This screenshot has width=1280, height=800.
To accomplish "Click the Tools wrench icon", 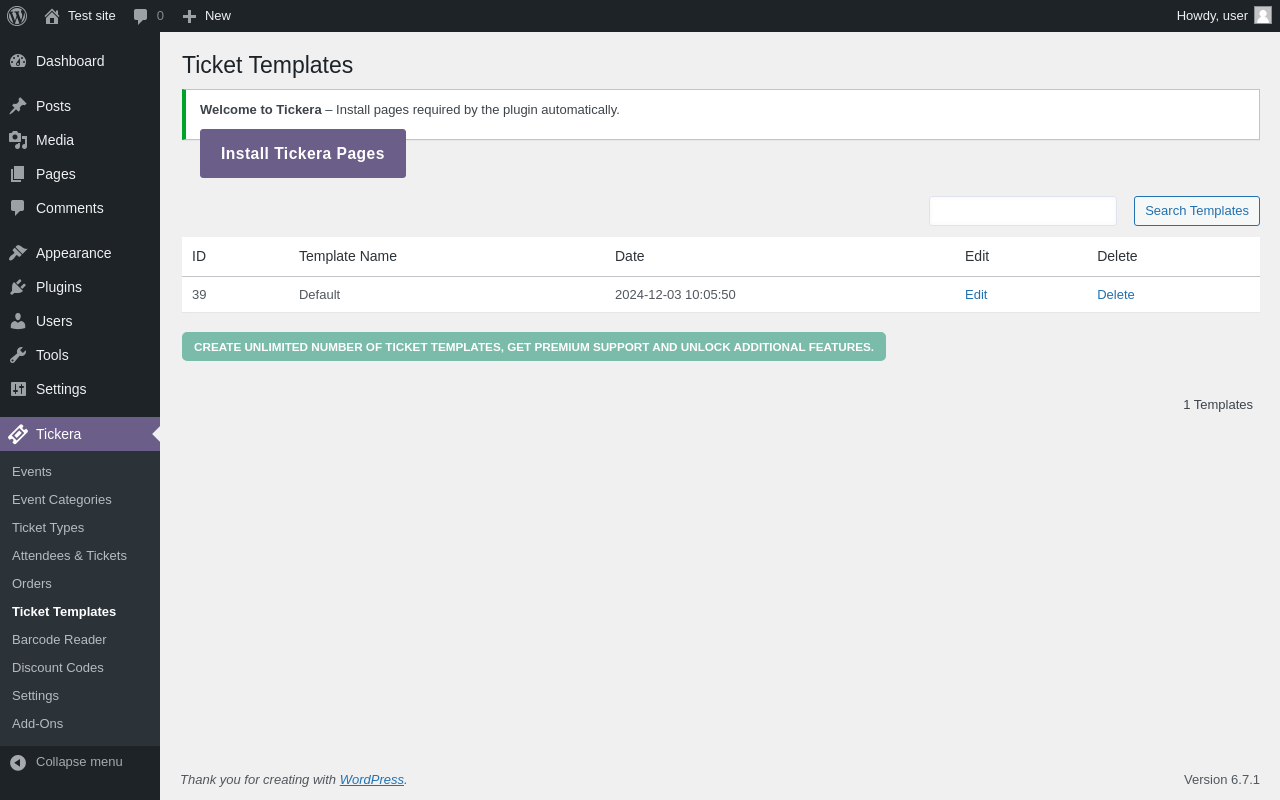I will coord(18,355).
